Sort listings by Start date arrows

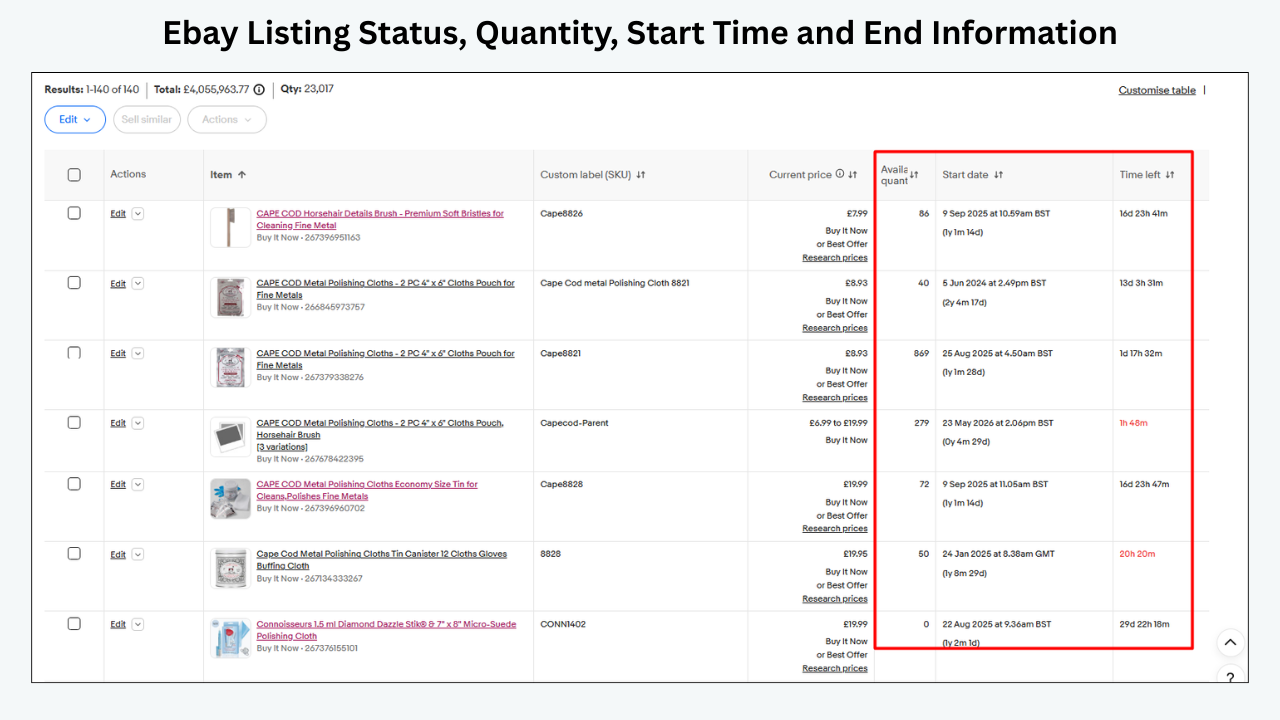pos(998,175)
